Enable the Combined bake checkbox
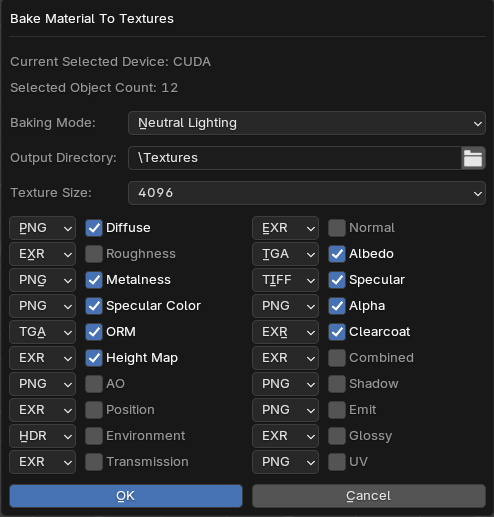Viewport: 494px width, 517px height. click(337, 358)
